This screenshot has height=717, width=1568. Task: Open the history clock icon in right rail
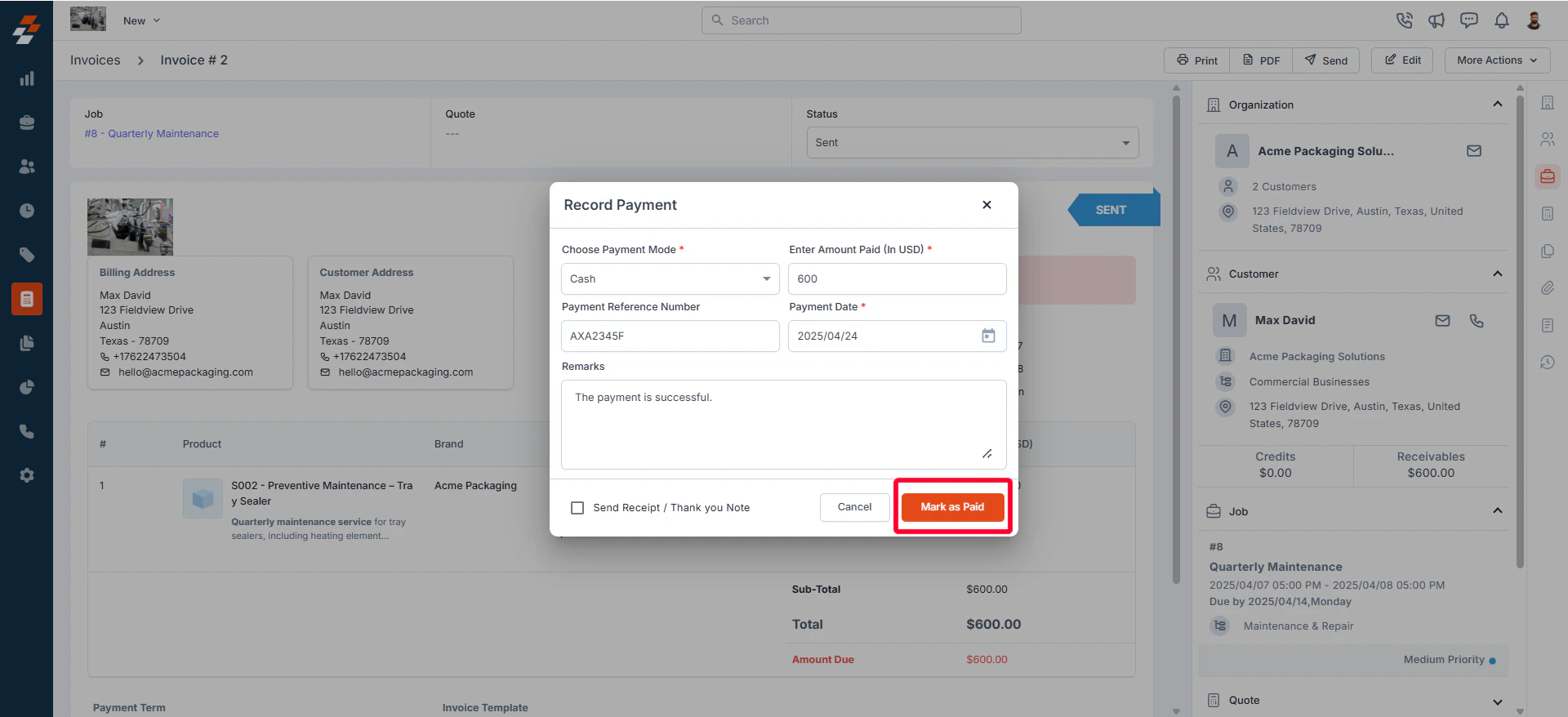[1548, 363]
